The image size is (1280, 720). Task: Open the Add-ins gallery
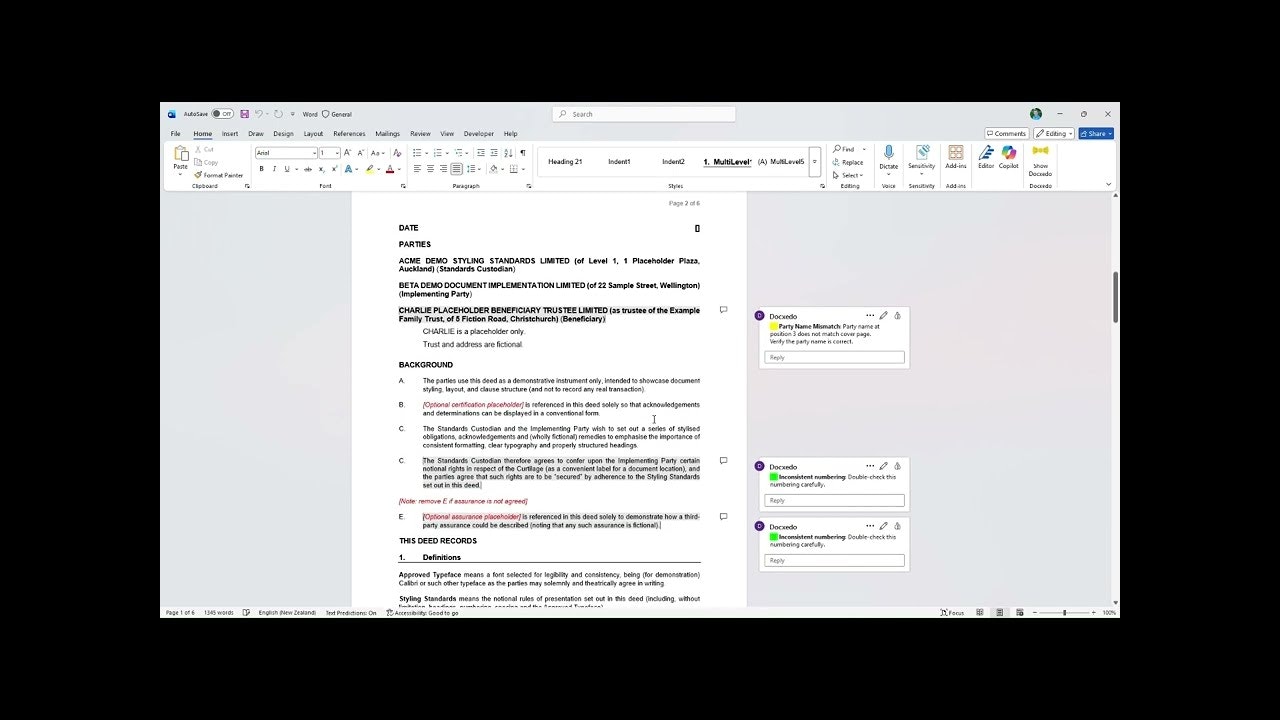coord(956,157)
